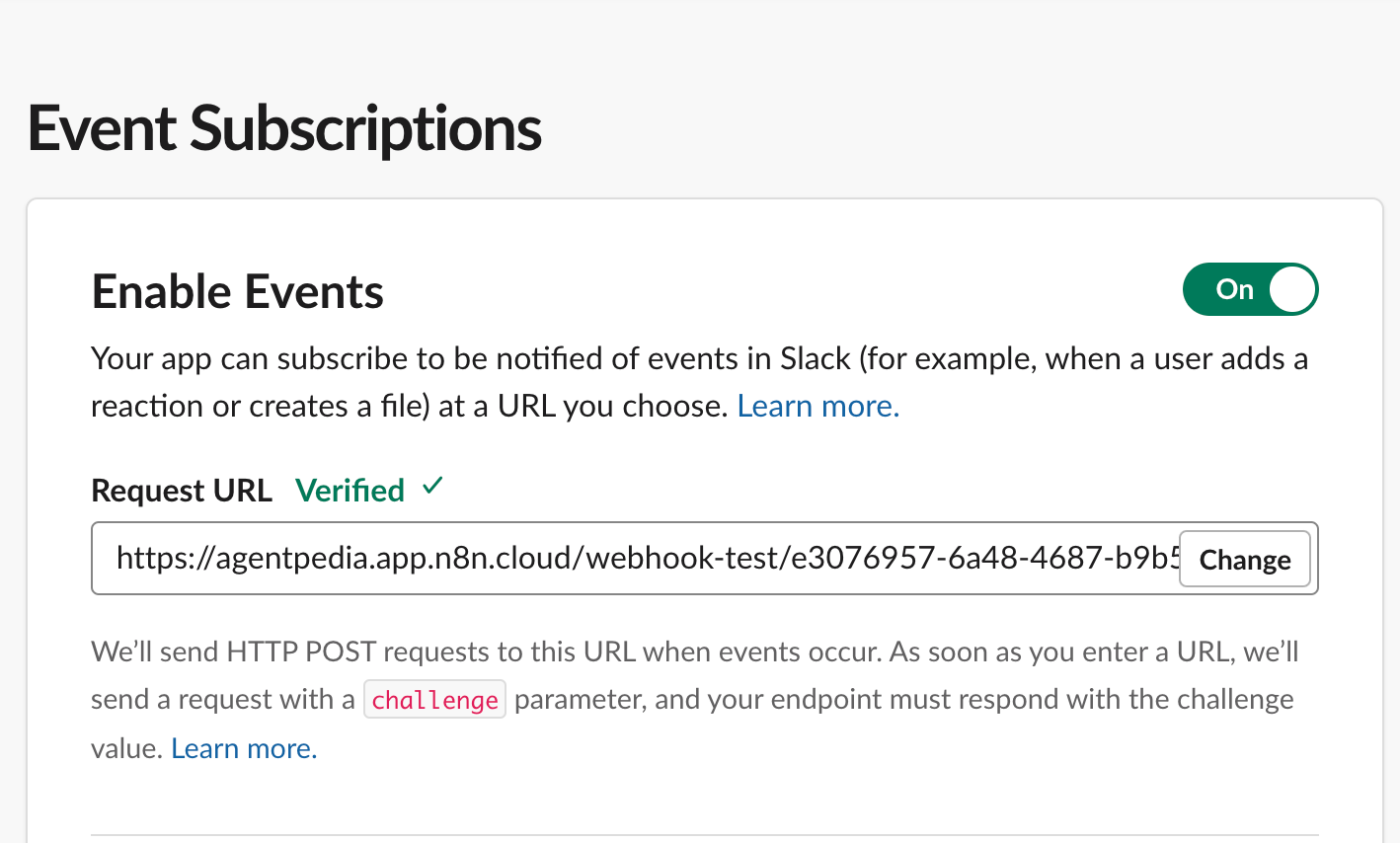
Task: Open Learn more link after "challenge value"
Action: (244, 749)
